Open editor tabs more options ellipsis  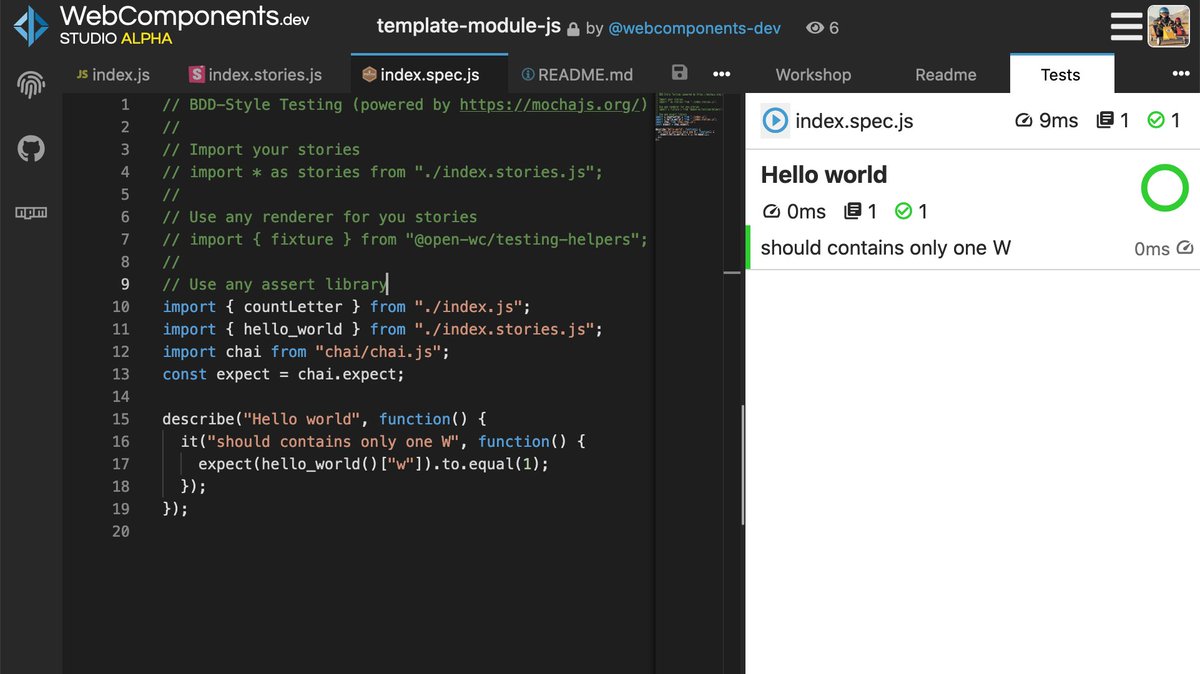click(x=721, y=74)
